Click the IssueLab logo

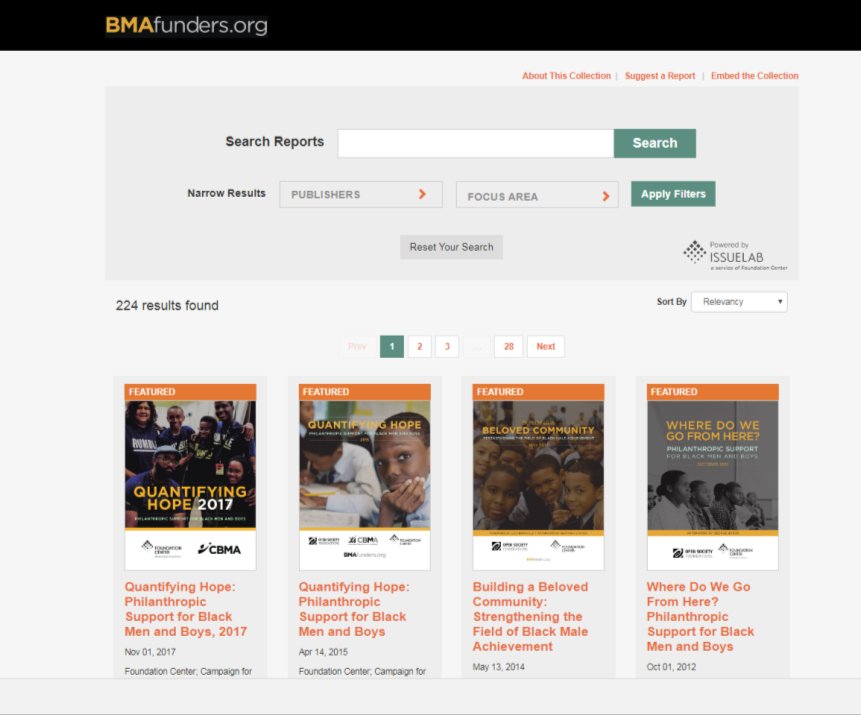tap(735, 255)
